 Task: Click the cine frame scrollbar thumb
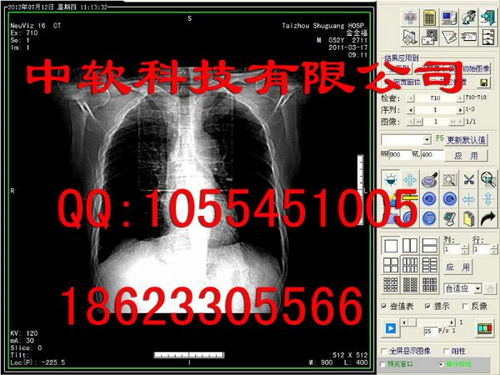click(x=411, y=322)
